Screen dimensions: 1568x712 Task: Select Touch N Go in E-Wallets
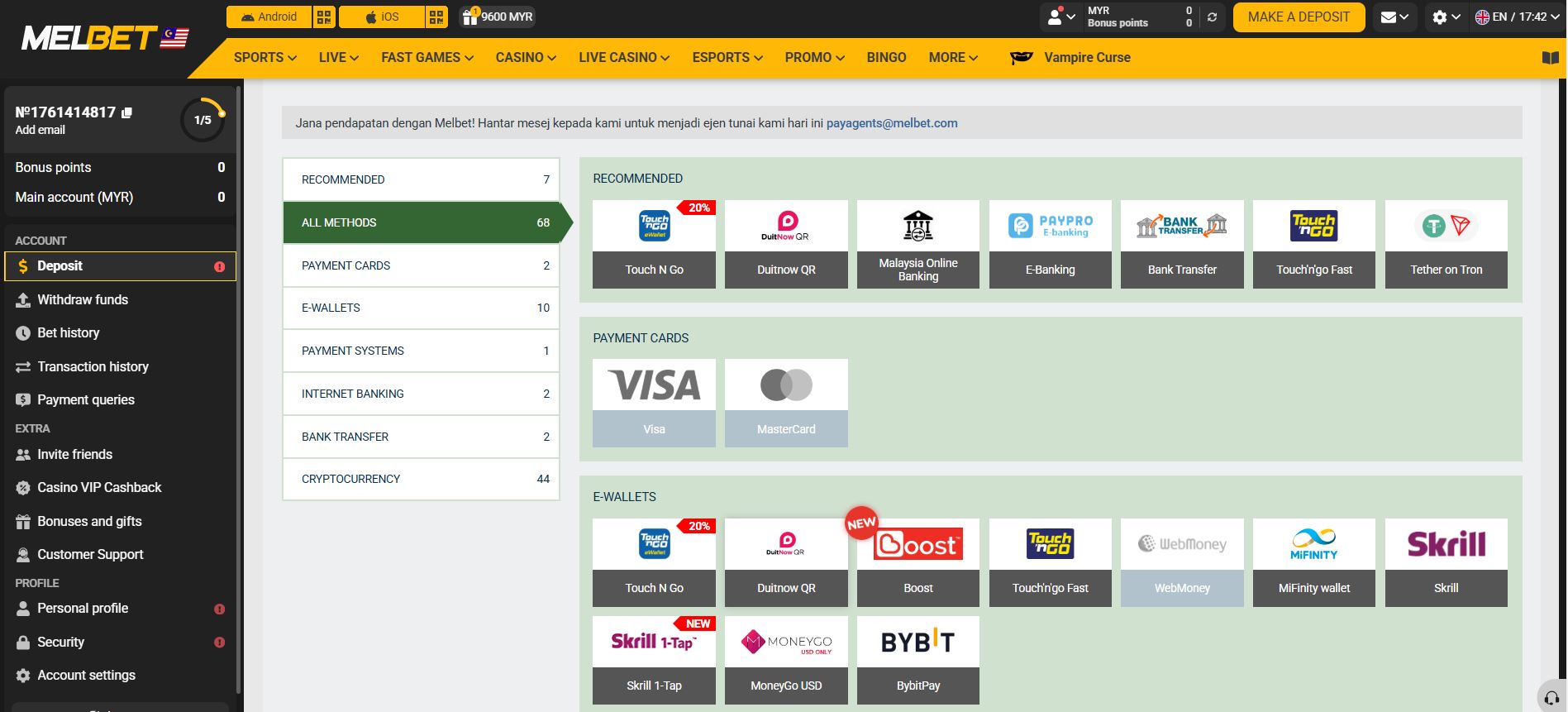654,562
